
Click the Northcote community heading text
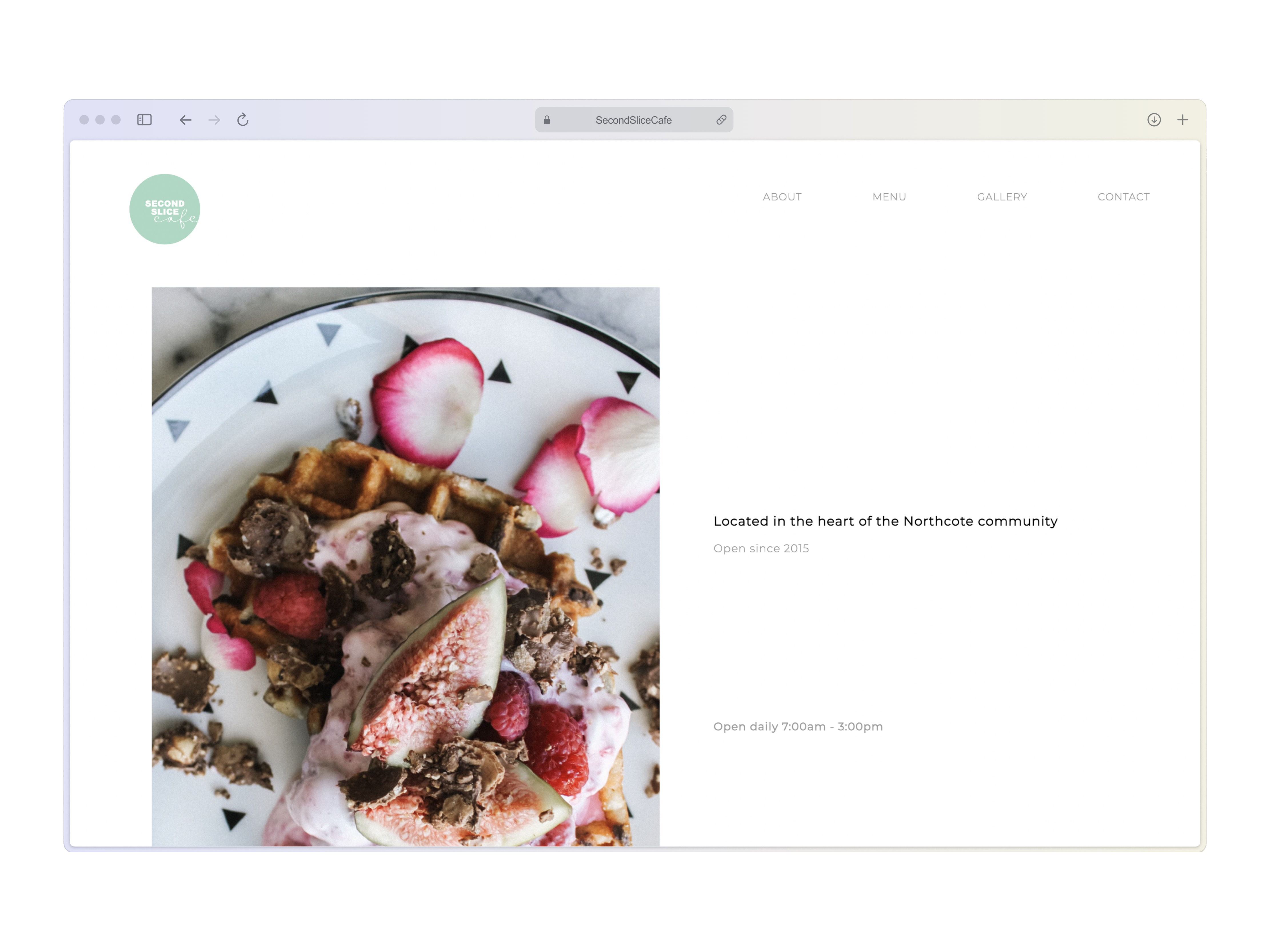(x=885, y=521)
